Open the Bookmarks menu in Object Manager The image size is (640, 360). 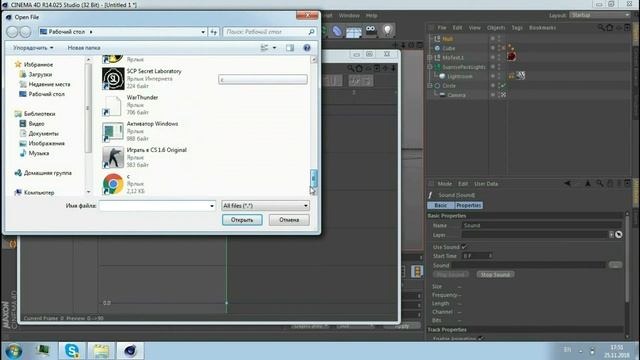542,28
